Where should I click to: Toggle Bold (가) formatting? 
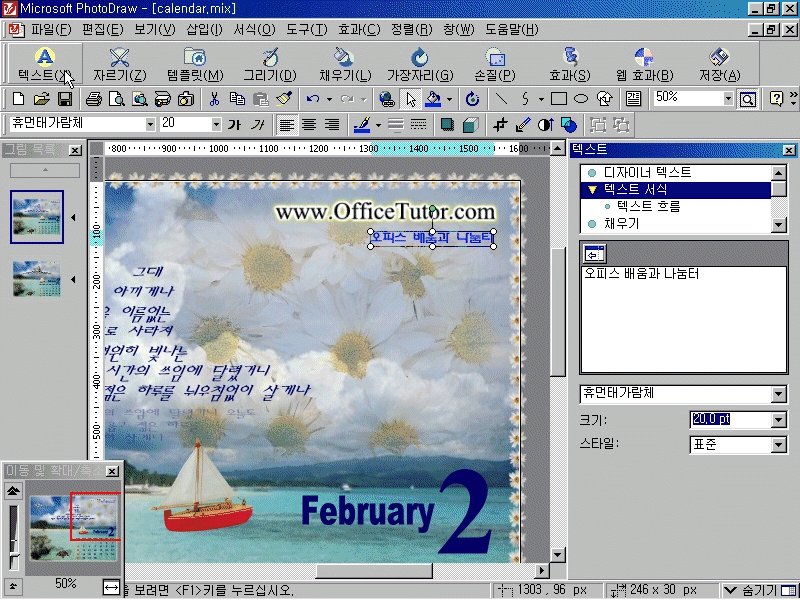click(x=234, y=124)
